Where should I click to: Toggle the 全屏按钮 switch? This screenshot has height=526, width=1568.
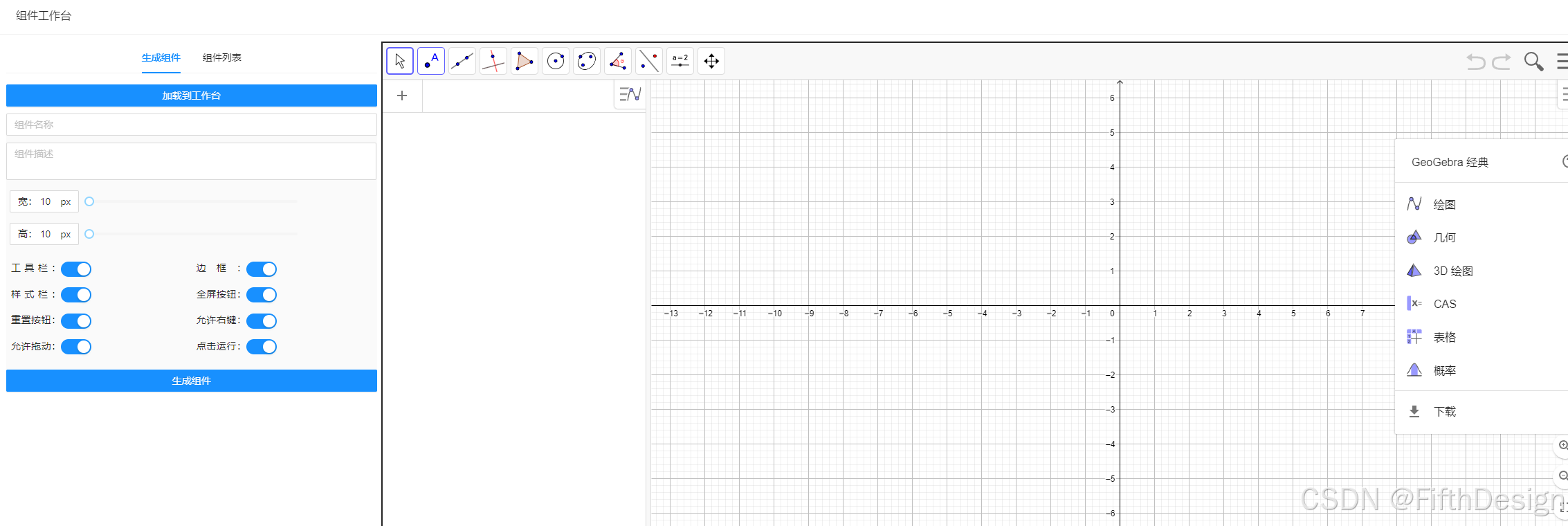[x=262, y=295]
